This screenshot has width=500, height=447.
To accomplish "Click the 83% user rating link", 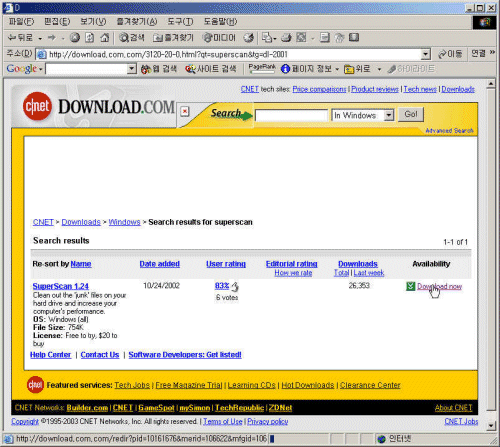I will coord(222,286).
